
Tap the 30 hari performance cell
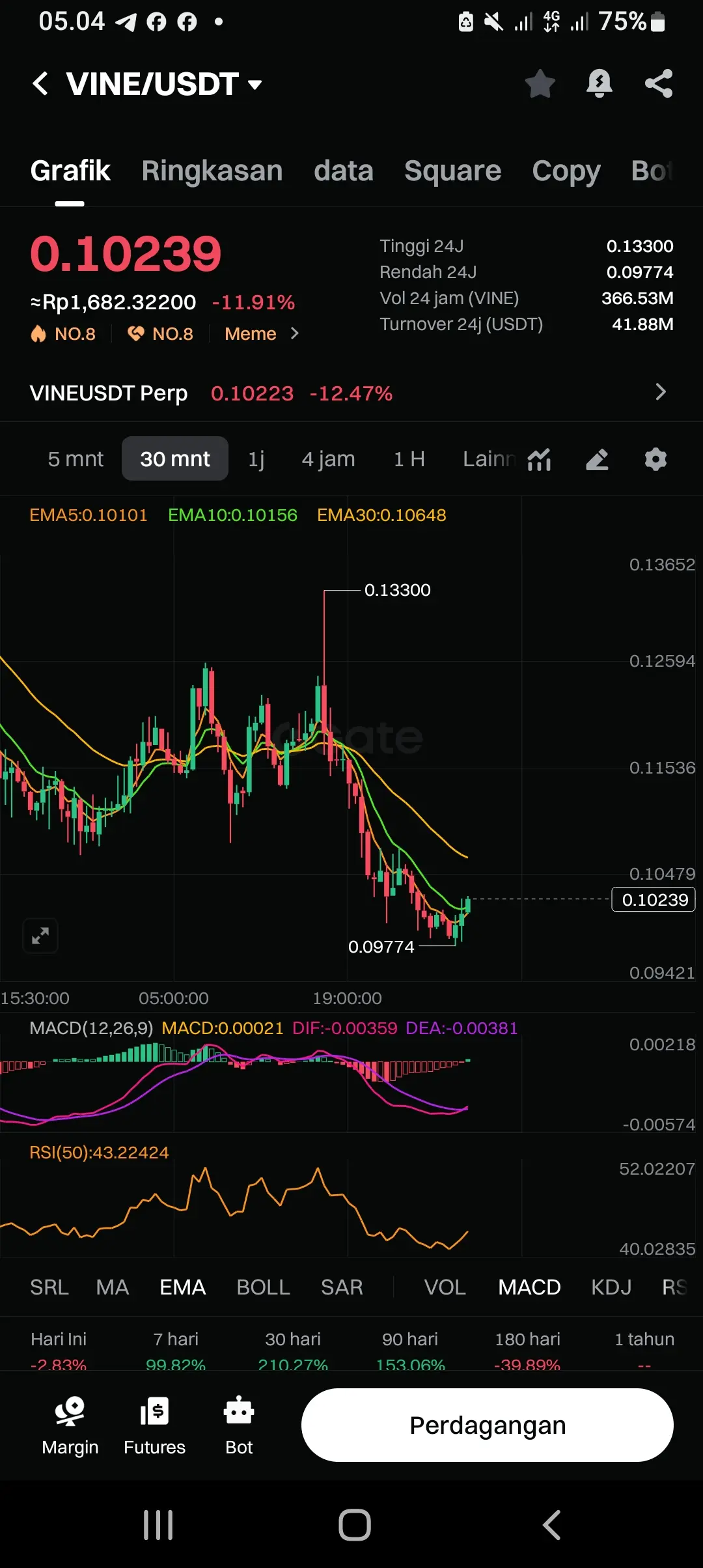(293, 1350)
